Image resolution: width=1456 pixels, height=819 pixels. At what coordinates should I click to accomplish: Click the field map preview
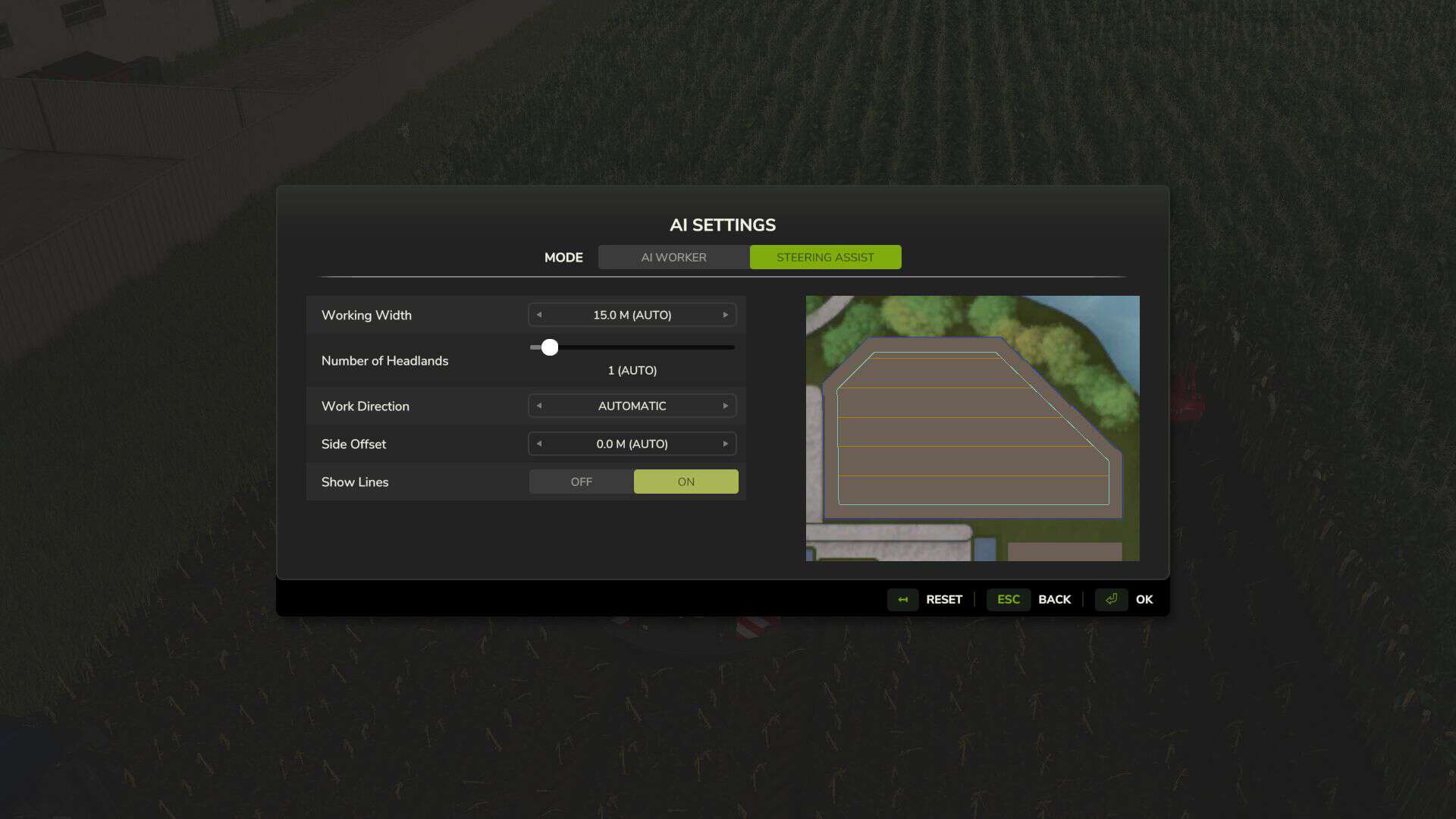click(x=972, y=428)
